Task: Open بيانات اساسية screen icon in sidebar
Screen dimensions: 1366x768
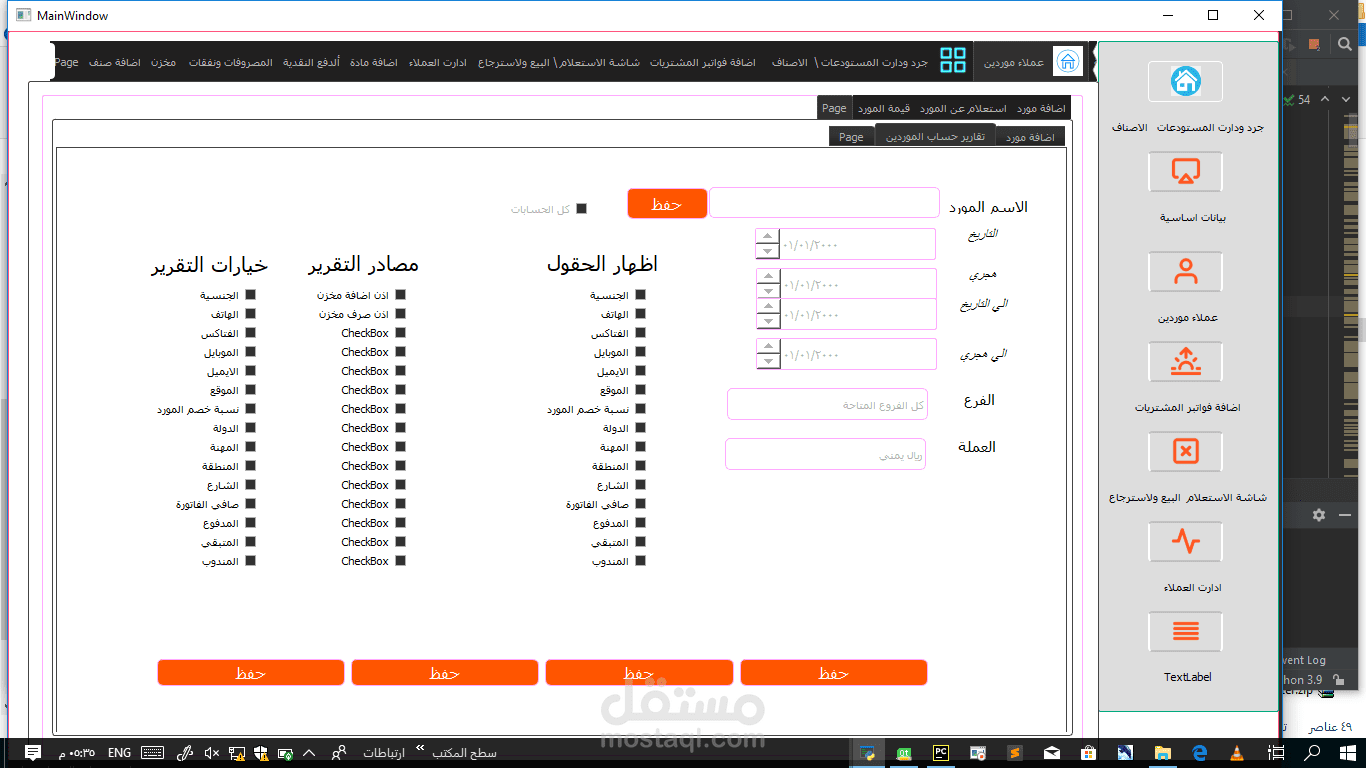Action: click(x=1185, y=172)
